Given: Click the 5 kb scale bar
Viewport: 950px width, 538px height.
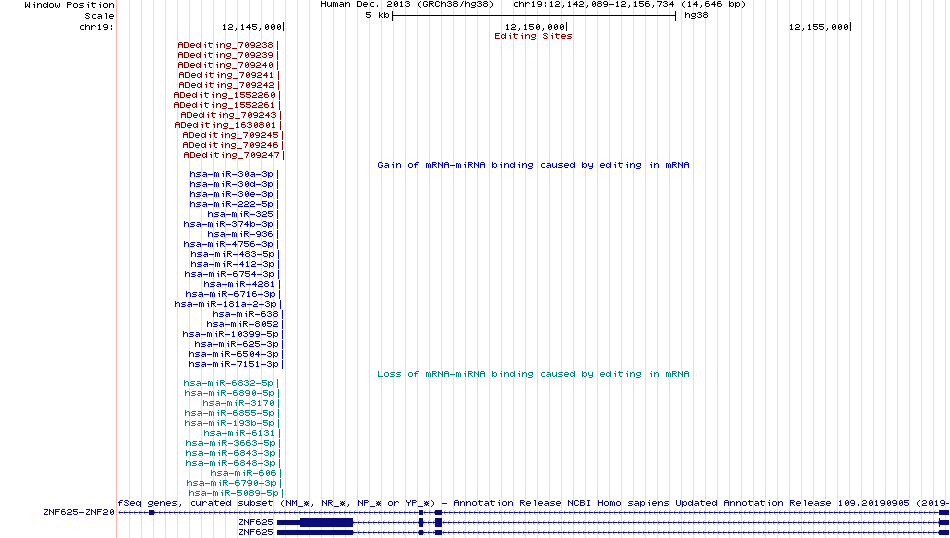Looking at the screenshot, I should (534, 15).
